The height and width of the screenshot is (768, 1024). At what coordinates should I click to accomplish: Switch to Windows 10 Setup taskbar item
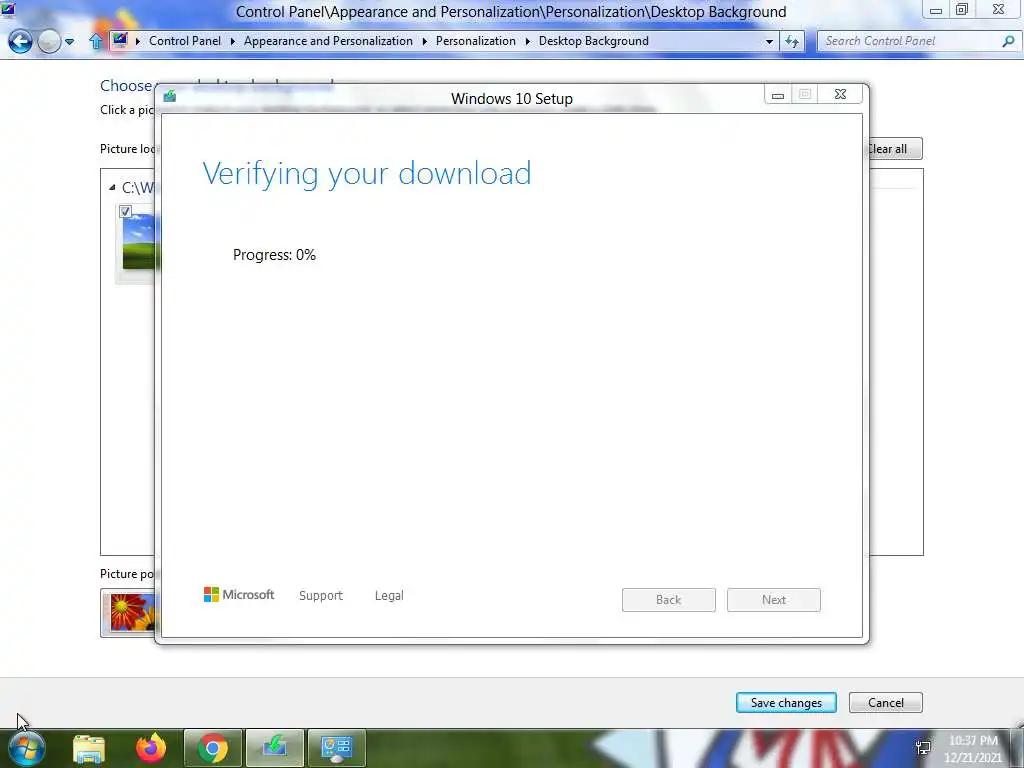pos(275,748)
